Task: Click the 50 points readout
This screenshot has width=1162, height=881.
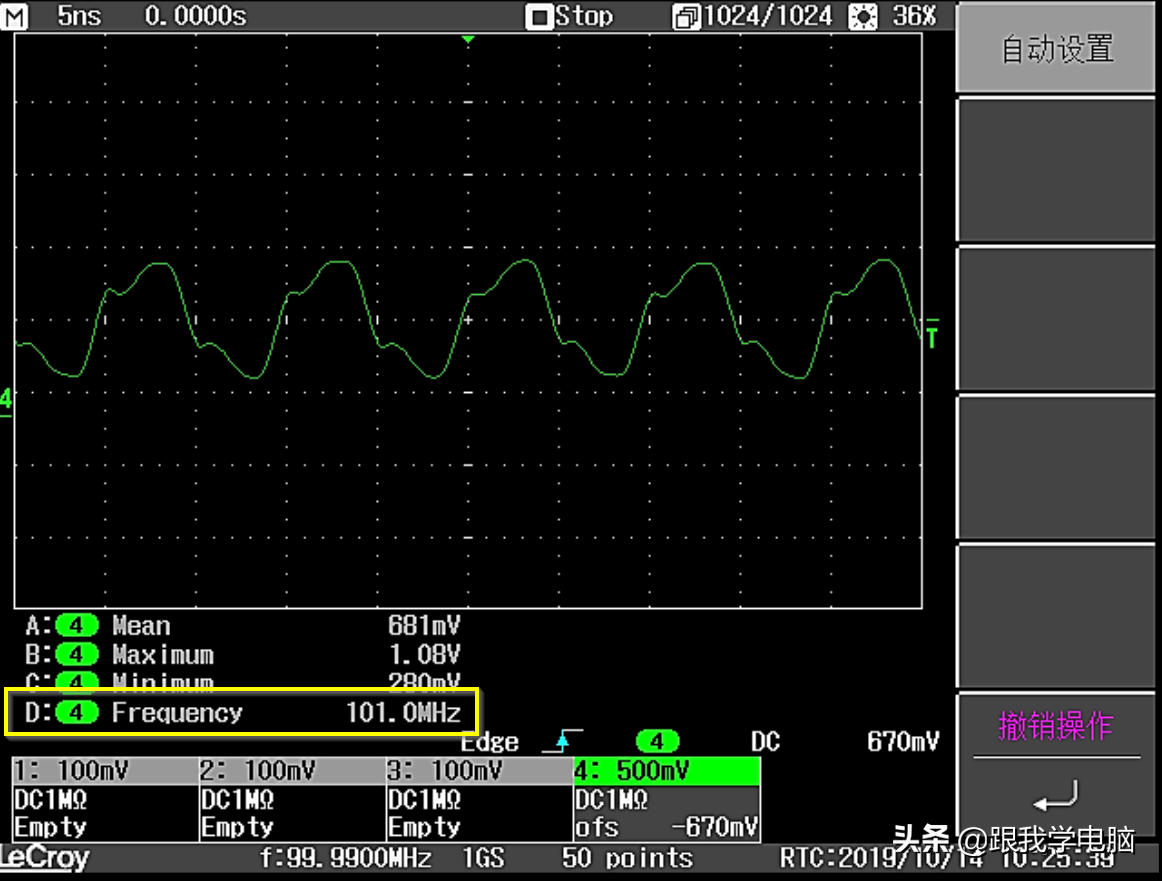Action: point(627,858)
